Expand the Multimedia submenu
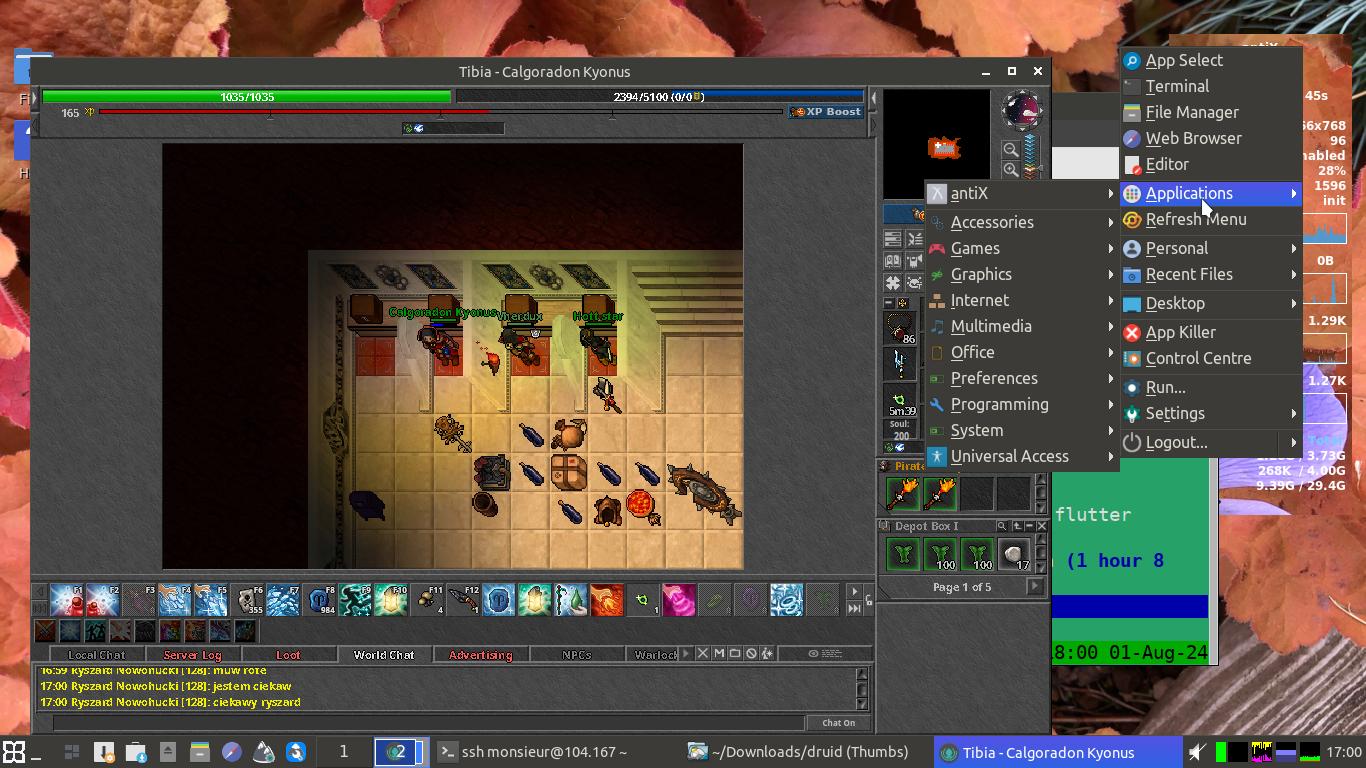 [1021, 326]
